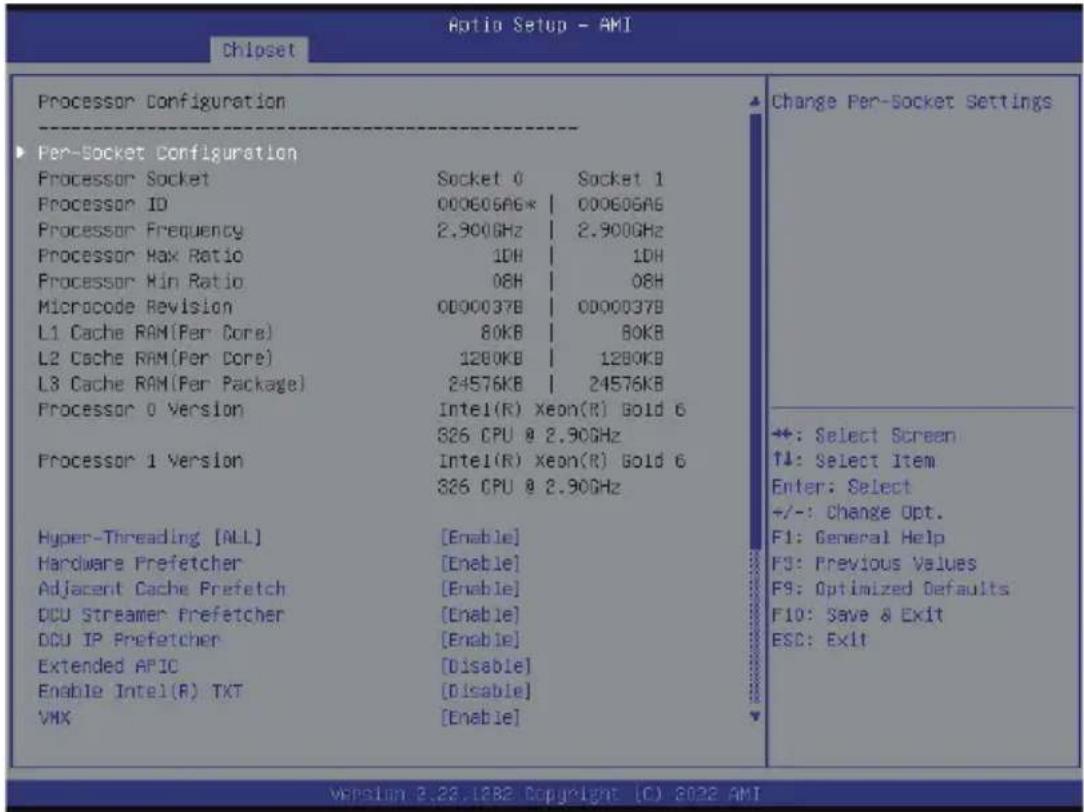Click L3 Cache RAM(Per Package) label
The width and height of the screenshot is (1084, 812).
tap(171, 384)
